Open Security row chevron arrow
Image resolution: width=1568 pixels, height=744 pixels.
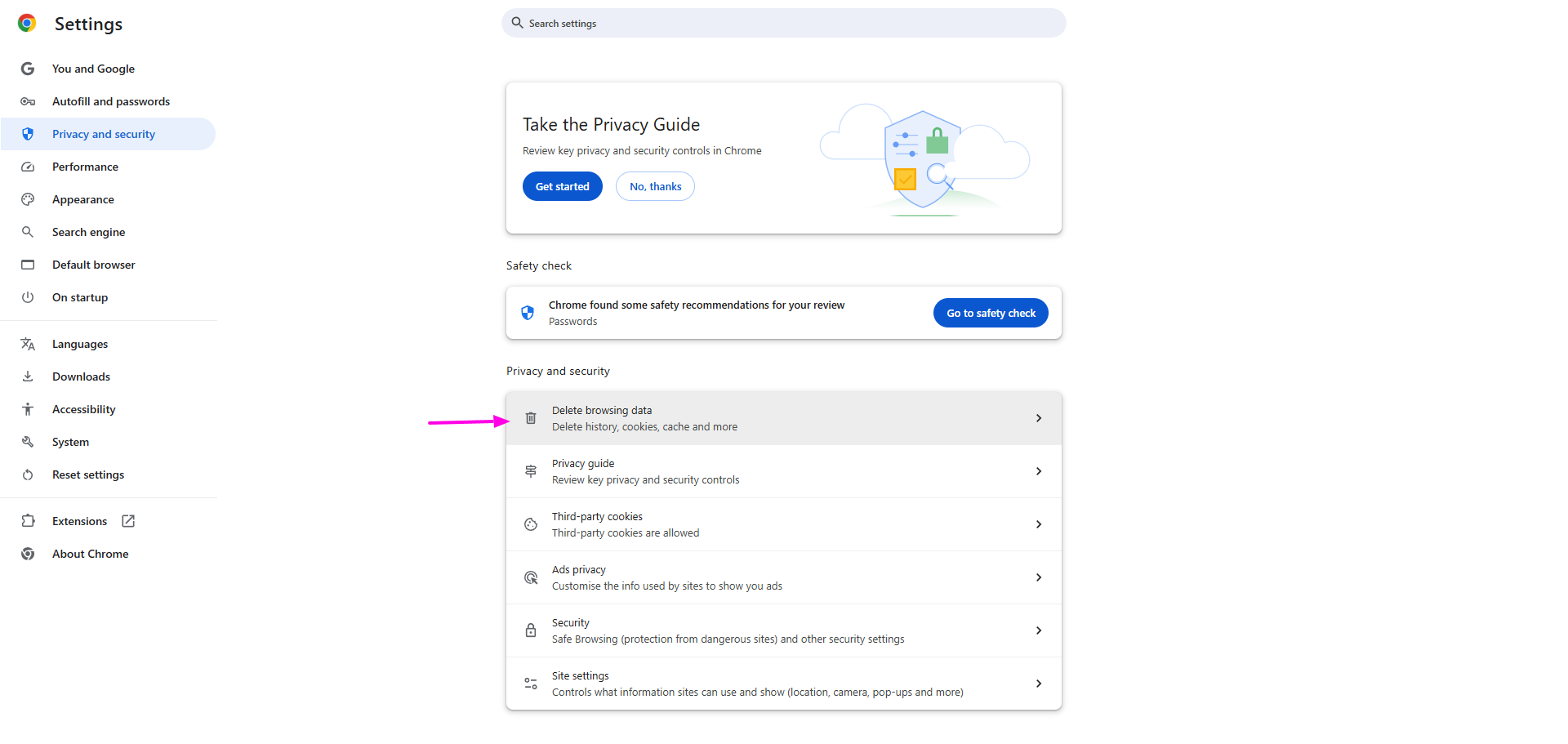click(x=1038, y=630)
